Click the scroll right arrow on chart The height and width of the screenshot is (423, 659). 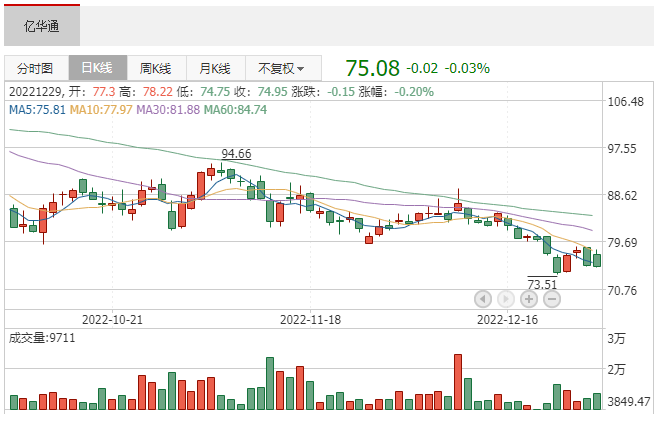point(505,298)
